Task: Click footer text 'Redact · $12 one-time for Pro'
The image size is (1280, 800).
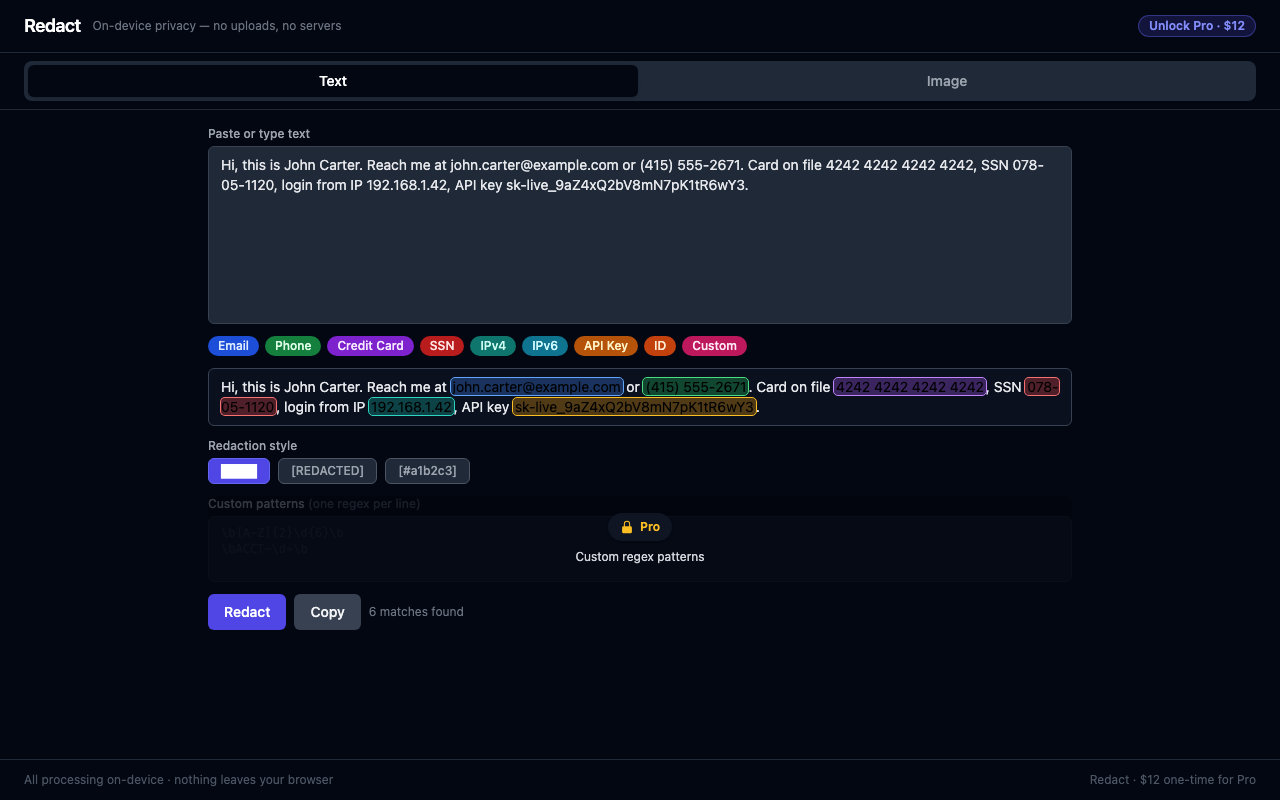Action: point(1173,780)
